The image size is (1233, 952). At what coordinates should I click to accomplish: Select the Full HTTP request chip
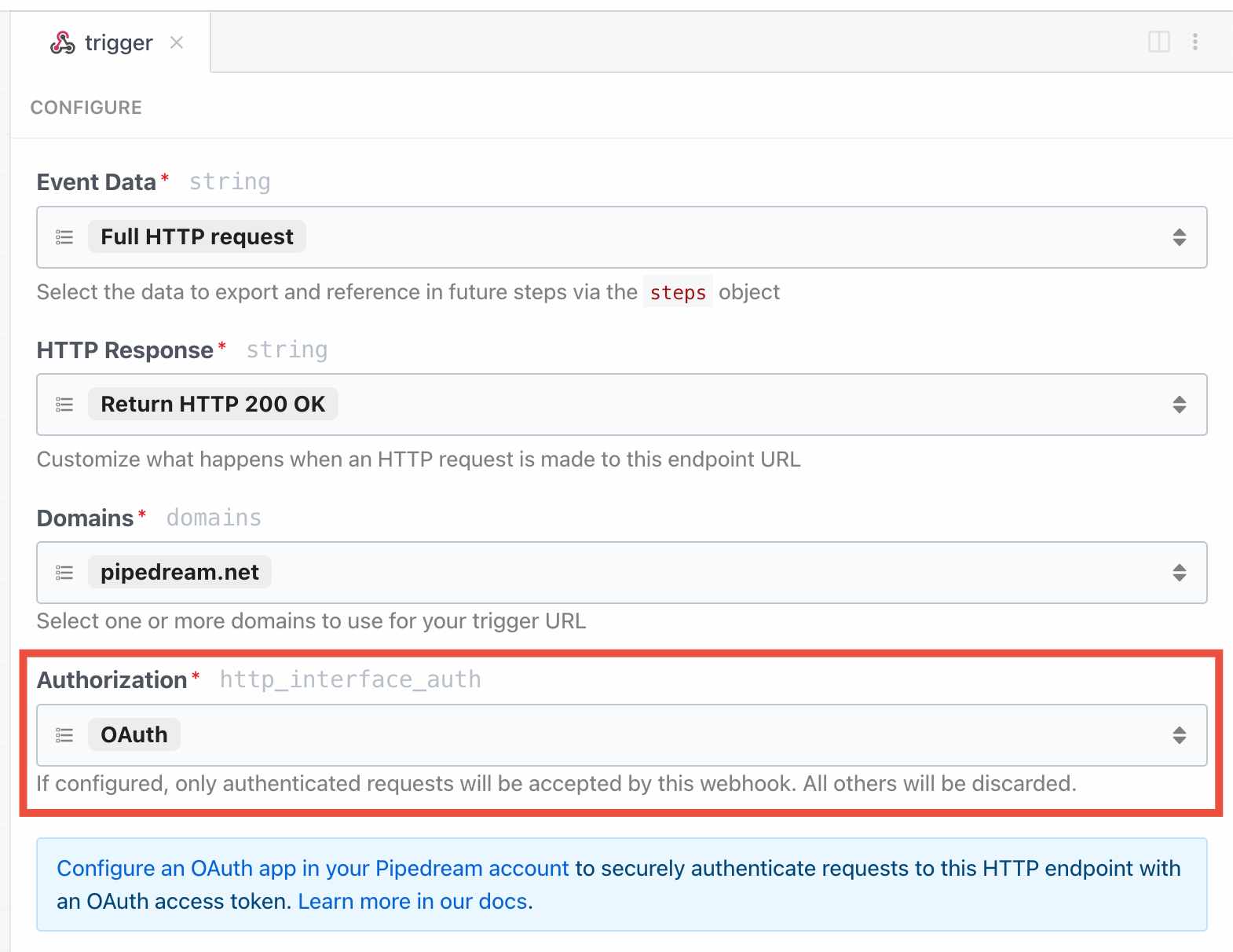(197, 236)
